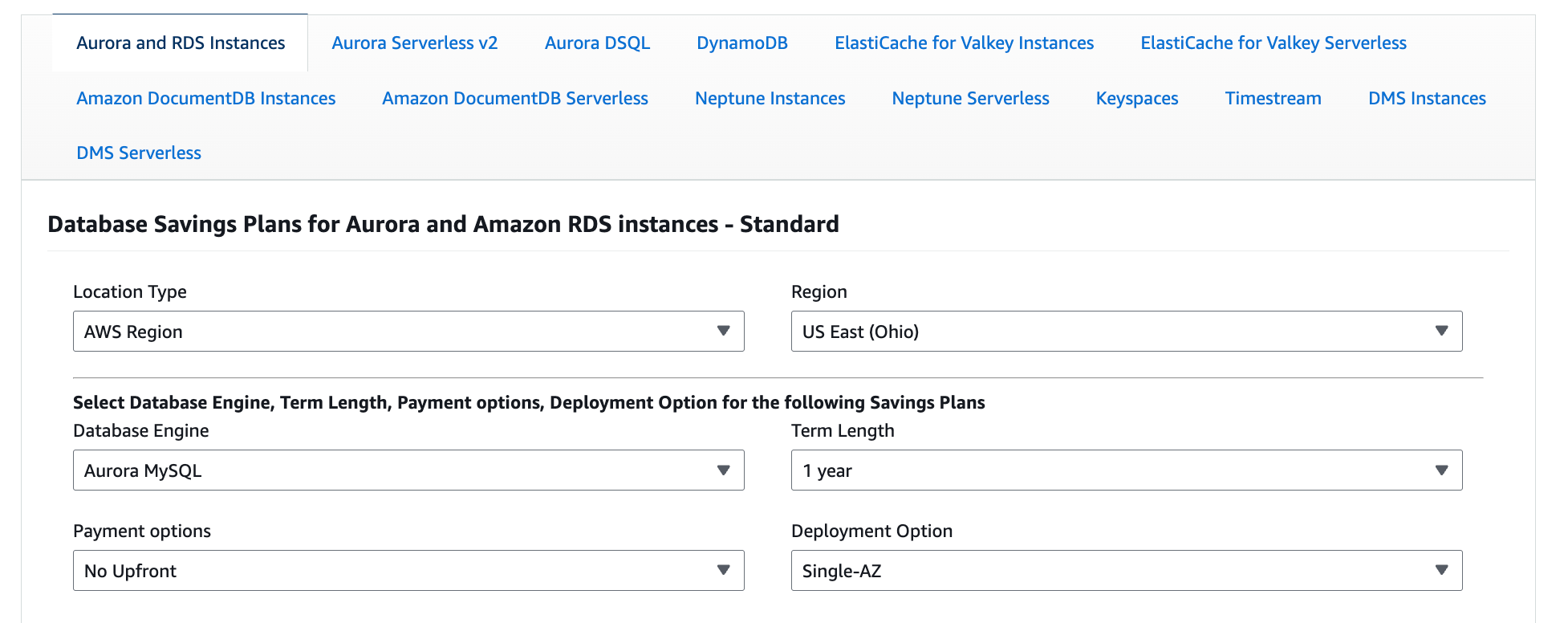The image size is (1568, 623).
Task: Open Amazon DocumentDB Instances tab
Action: pos(206,99)
